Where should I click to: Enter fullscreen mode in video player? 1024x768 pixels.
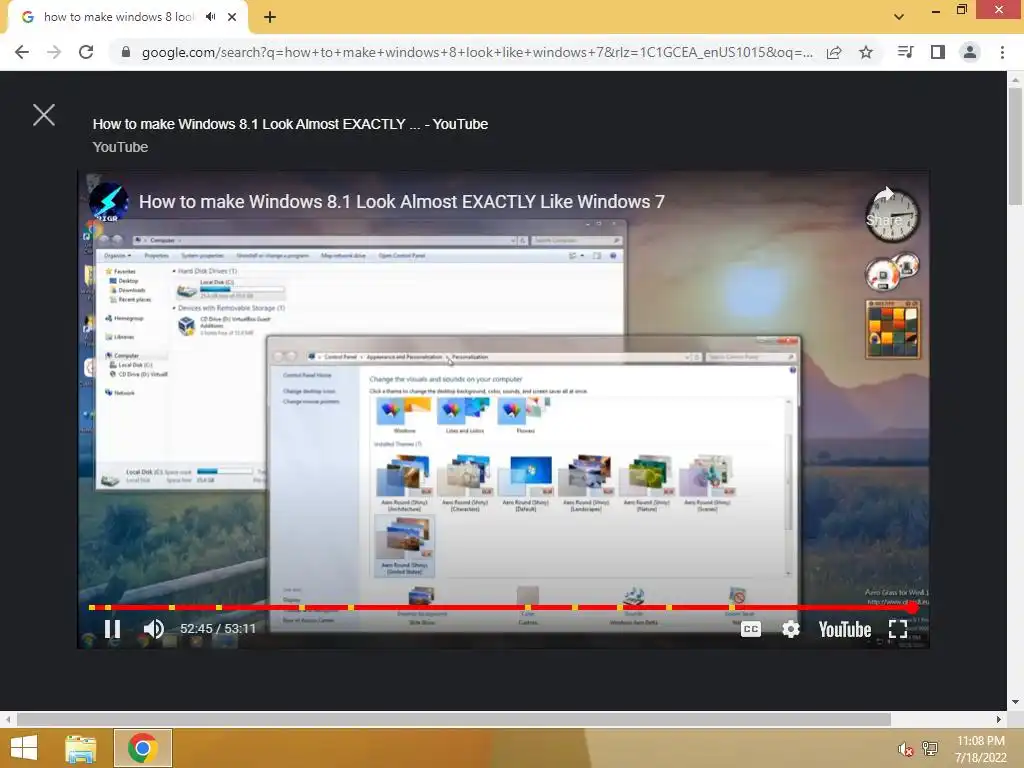(x=898, y=629)
